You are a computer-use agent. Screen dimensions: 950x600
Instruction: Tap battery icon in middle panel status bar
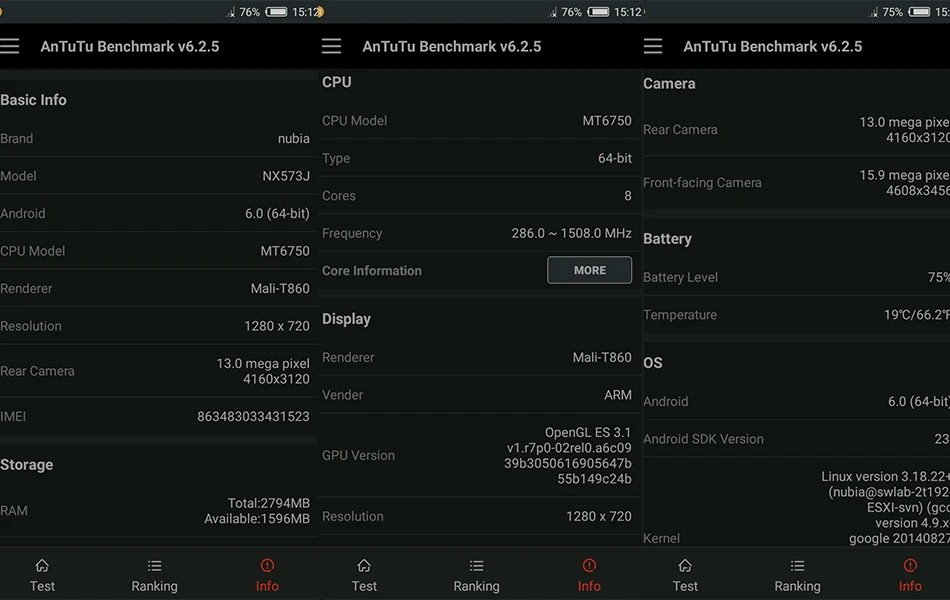(598, 12)
